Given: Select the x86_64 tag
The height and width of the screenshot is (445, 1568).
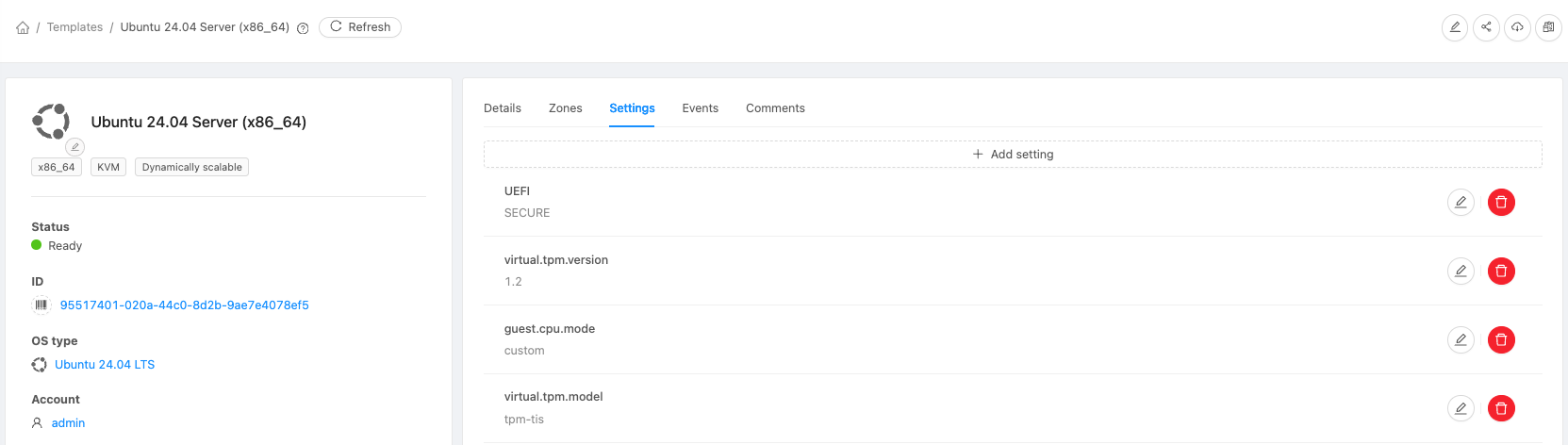Looking at the screenshot, I should click(x=57, y=167).
